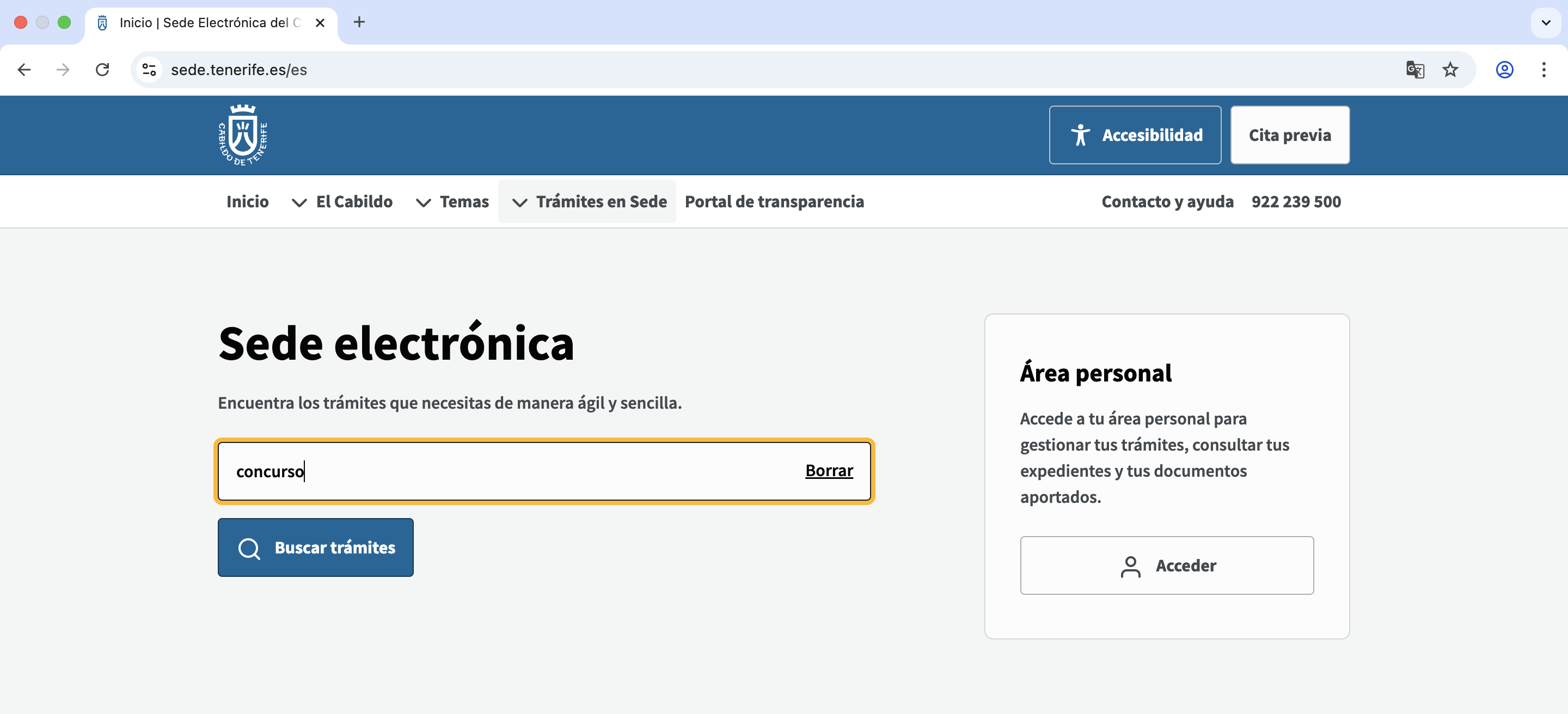Open Accesibilidad options
Image resolution: width=1568 pixels, height=714 pixels.
[x=1135, y=135]
